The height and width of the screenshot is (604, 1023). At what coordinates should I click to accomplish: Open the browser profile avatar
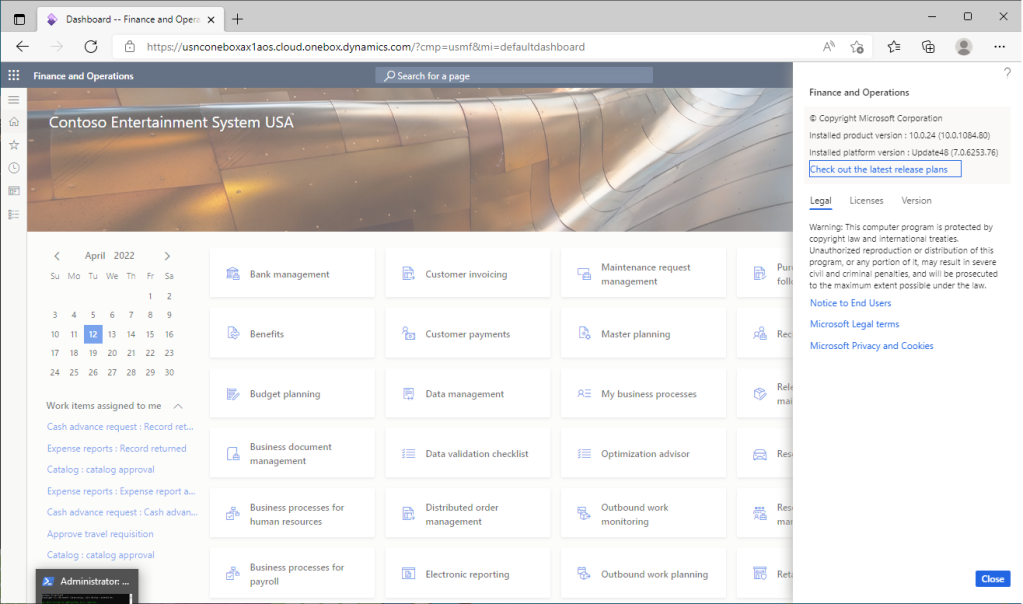(964, 46)
